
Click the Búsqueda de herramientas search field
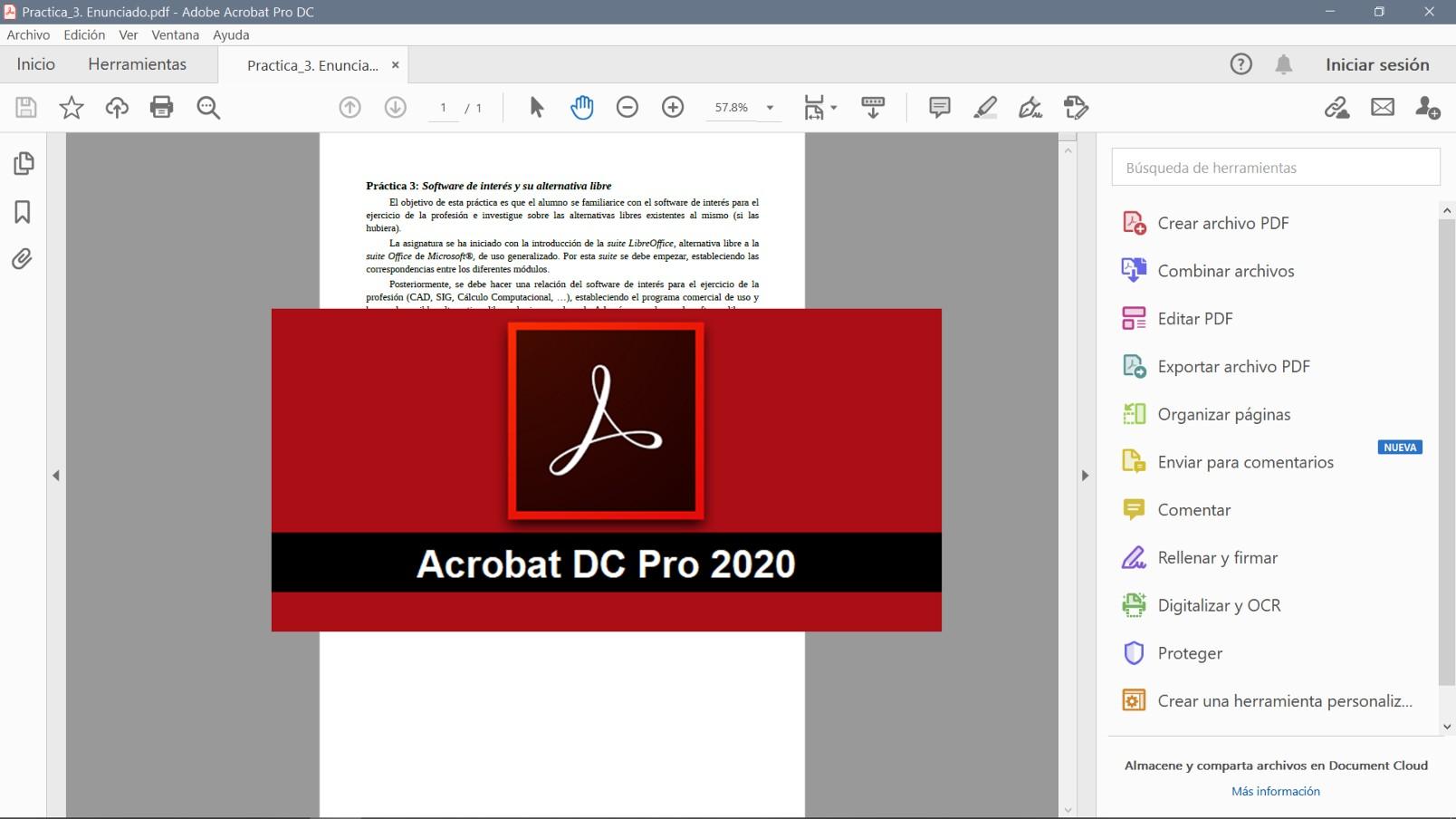(1276, 168)
